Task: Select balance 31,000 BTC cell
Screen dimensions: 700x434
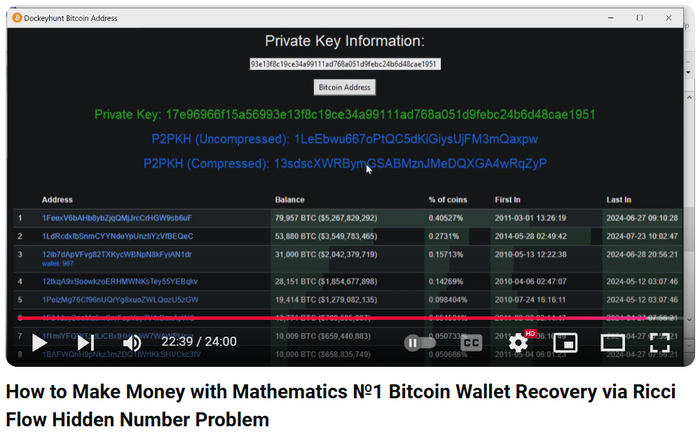Action: point(326,255)
